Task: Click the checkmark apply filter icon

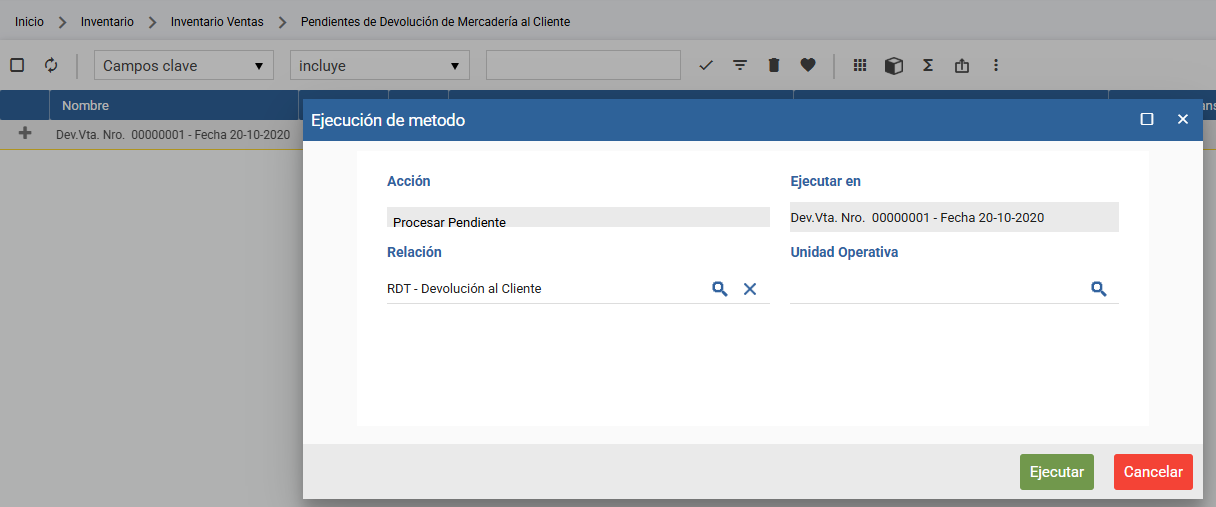Action: 706,65
